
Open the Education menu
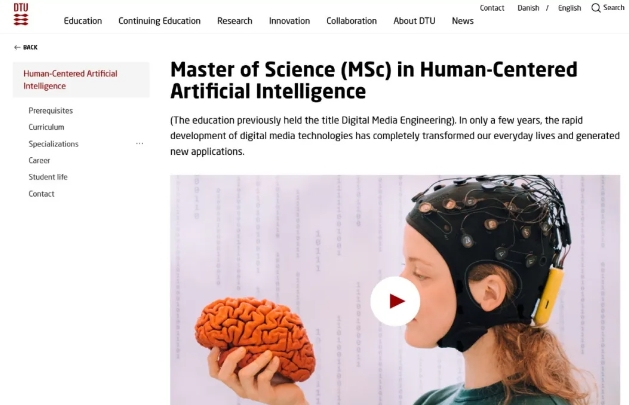(x=83, y=21)
